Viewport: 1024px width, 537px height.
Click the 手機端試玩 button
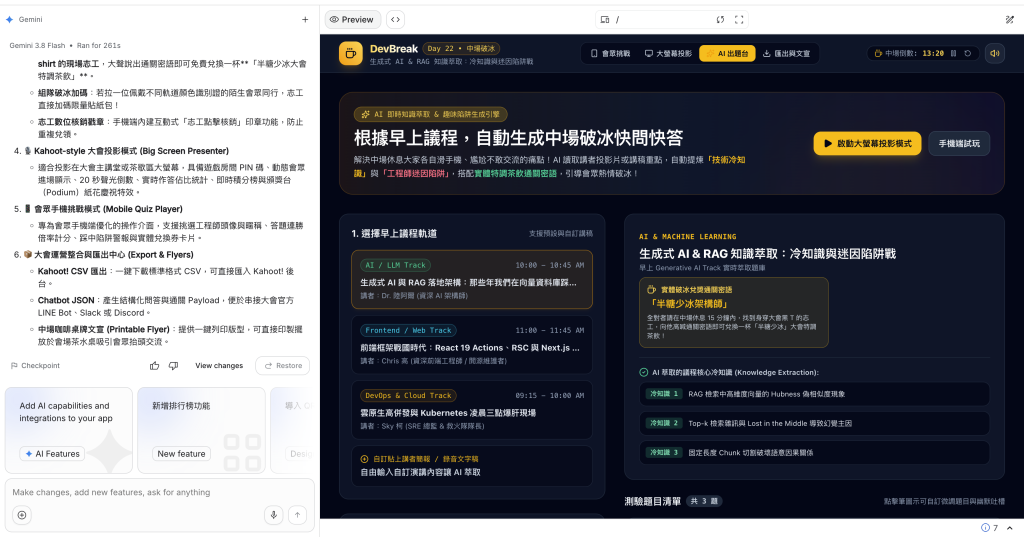959,144
